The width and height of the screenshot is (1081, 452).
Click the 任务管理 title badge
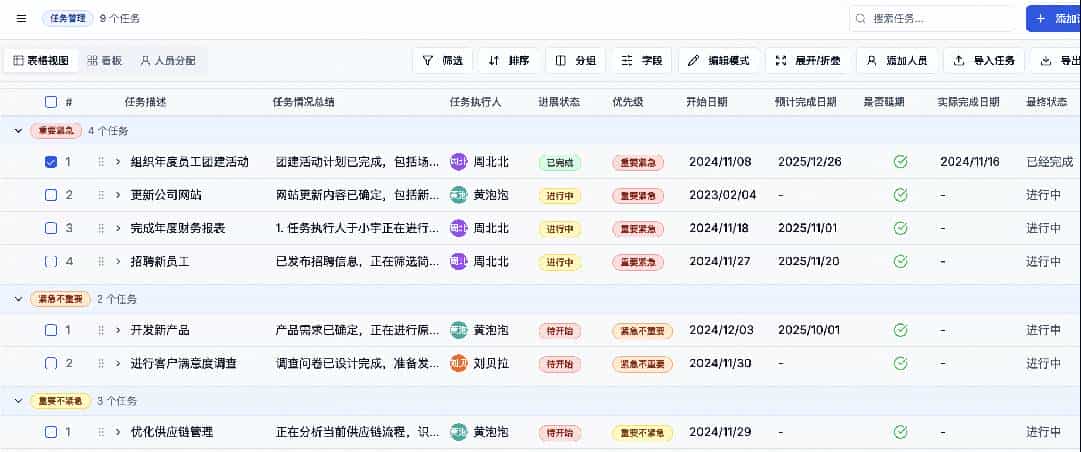(x=68, y=19)
